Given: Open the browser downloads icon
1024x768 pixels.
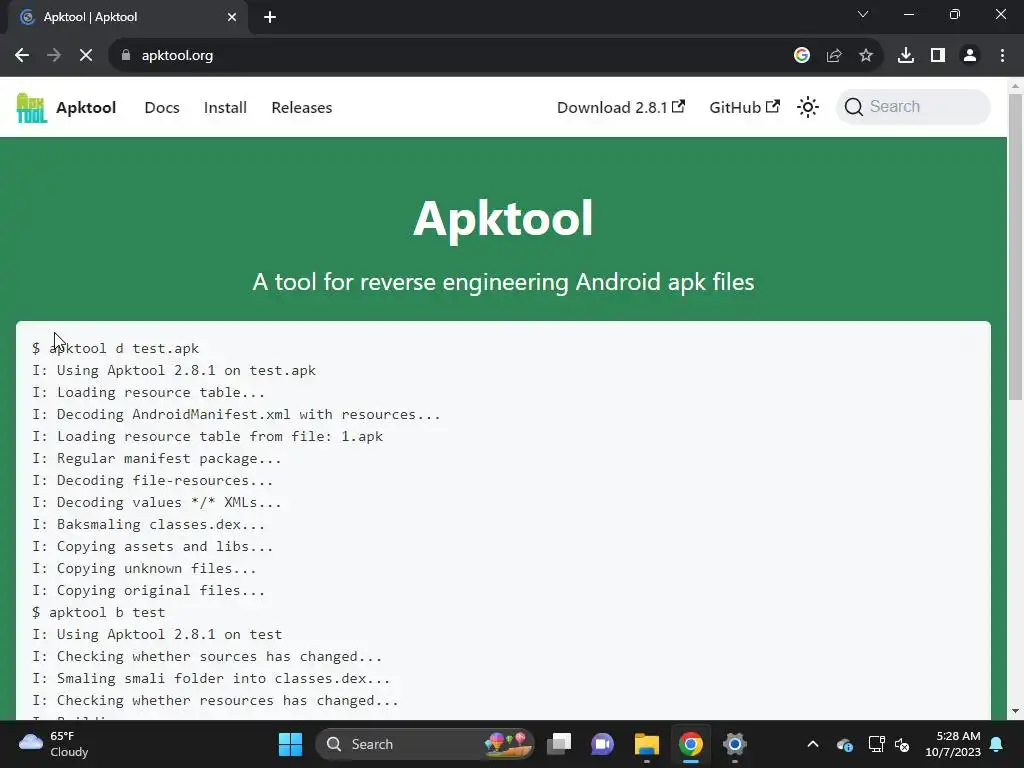Looking at the screenshot, I should [906, 56].
